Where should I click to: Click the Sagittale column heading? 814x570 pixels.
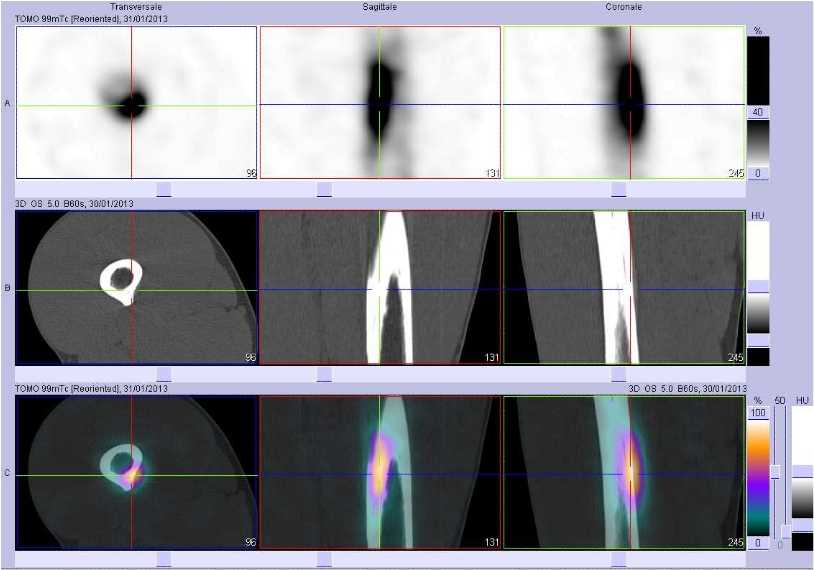pos(379,7)
